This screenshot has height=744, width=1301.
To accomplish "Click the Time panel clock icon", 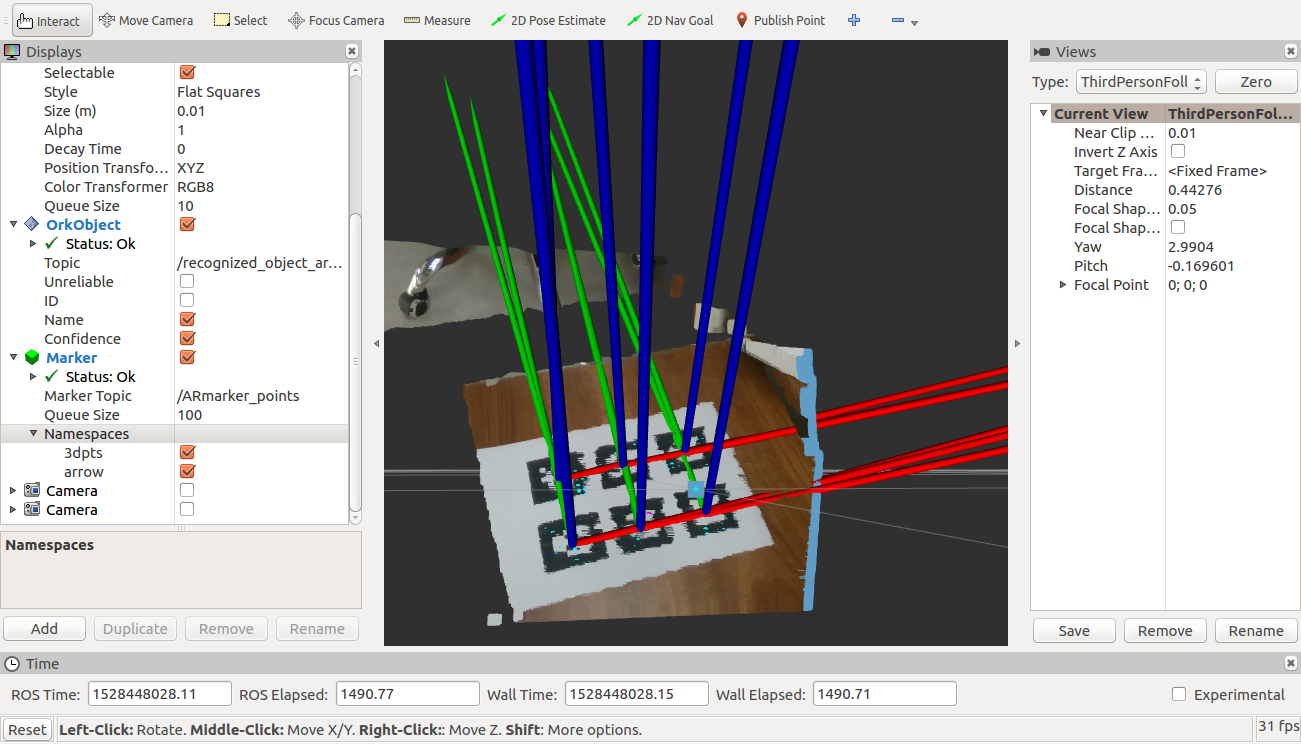I will 12,663.
